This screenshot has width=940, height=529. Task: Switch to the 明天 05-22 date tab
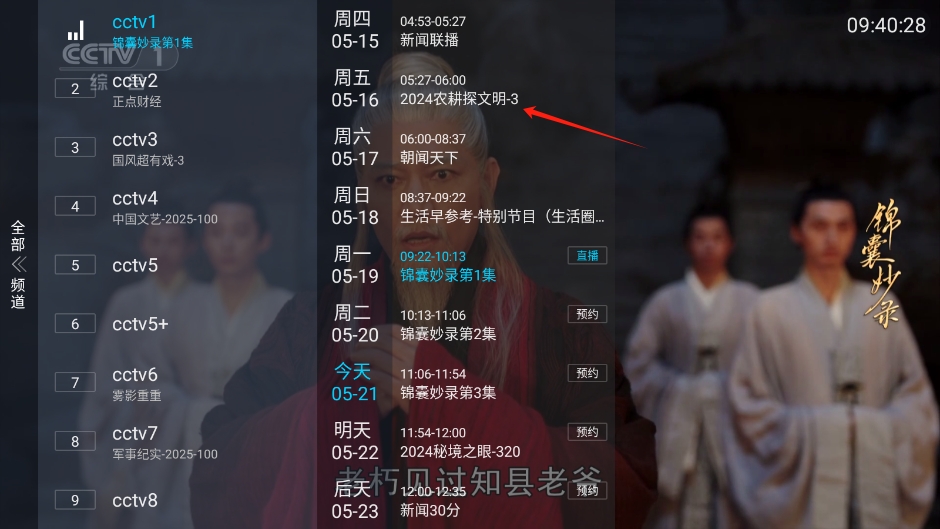click(x=355, y=441)
